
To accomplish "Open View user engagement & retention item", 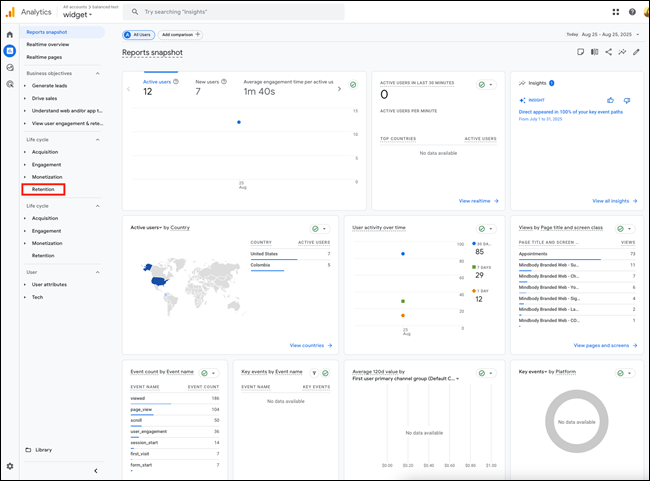I will pyautogui.click(x=67, y=123).
